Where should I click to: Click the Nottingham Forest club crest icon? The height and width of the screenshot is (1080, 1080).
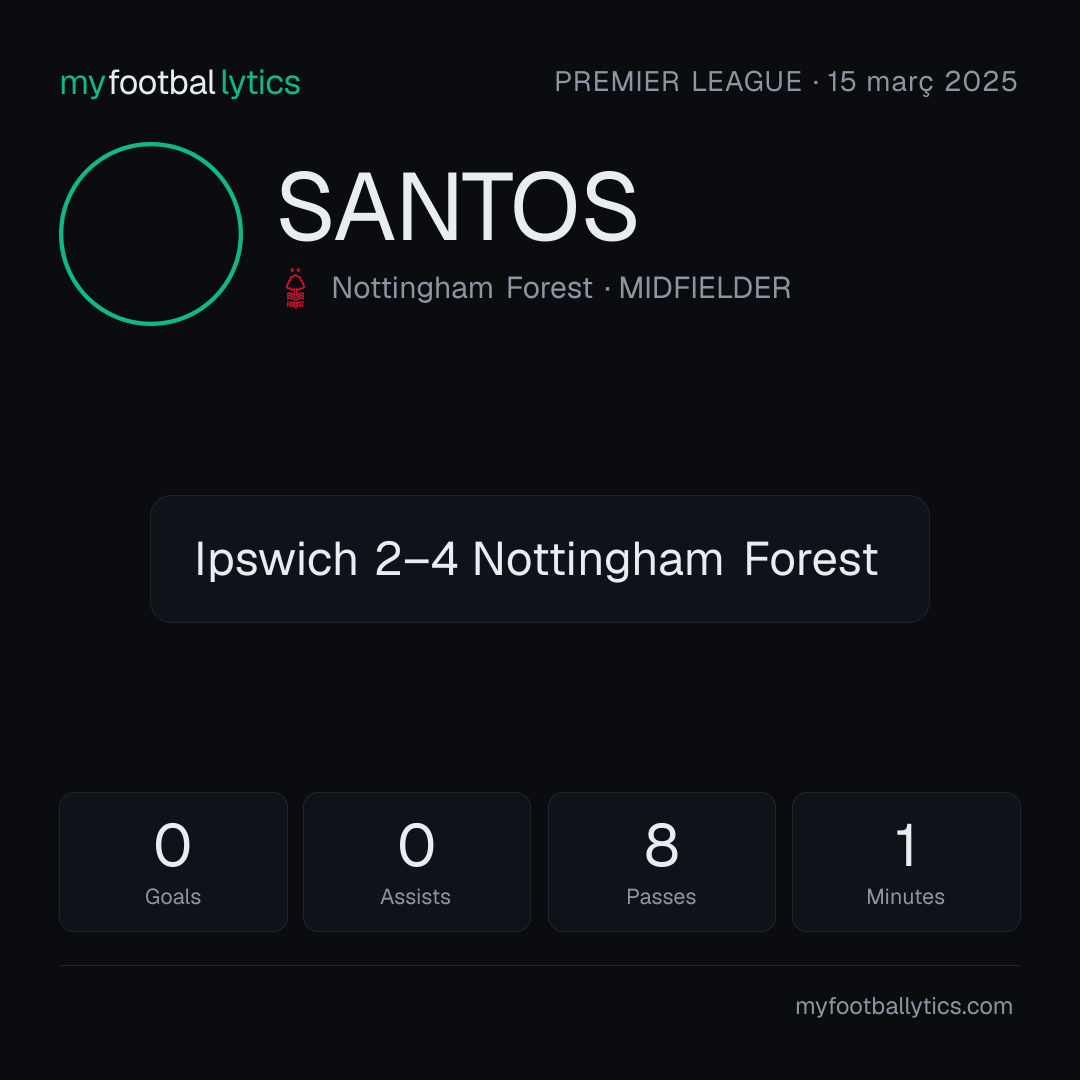[295, 288]
